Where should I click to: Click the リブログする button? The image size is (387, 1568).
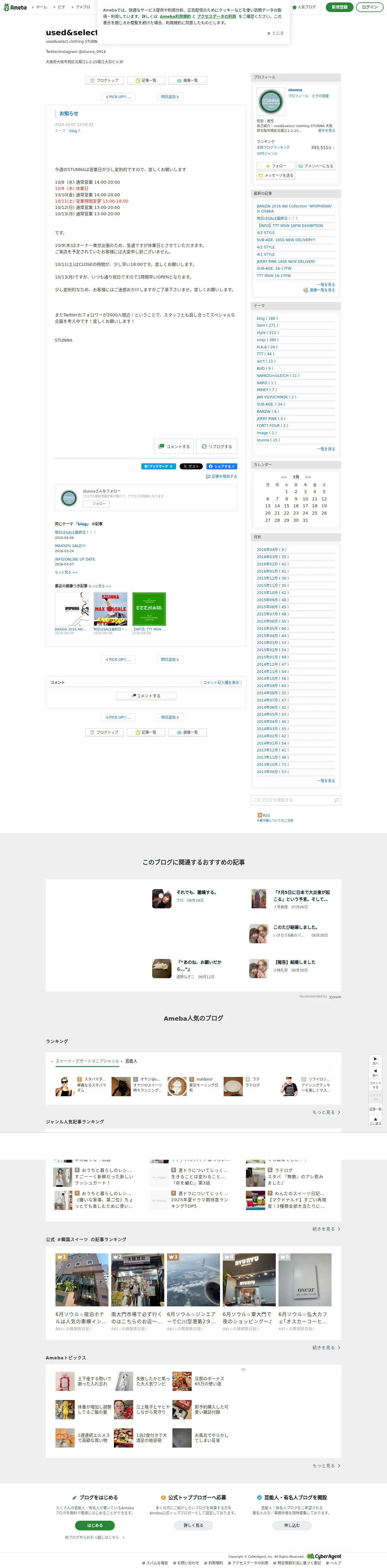pyautogui.click(x=217, y=446)
